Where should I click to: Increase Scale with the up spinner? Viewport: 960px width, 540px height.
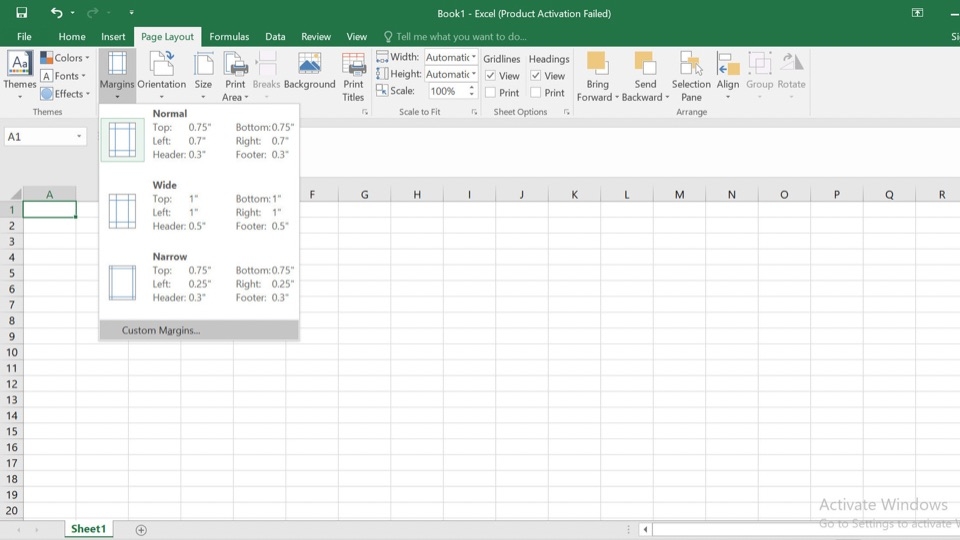click(471, 88)
